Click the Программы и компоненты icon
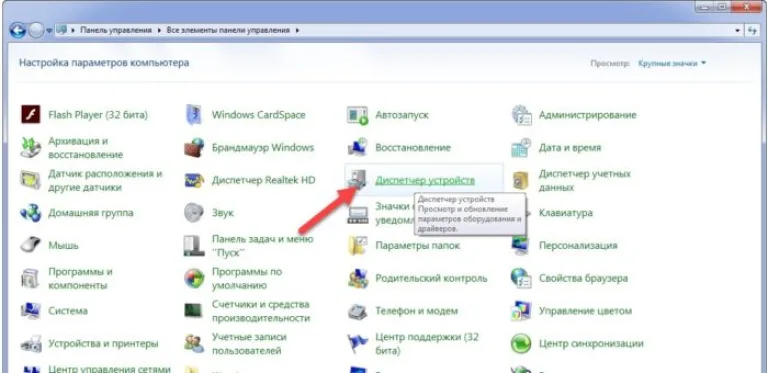Viewport: 768px width, 373px height. 30,278
